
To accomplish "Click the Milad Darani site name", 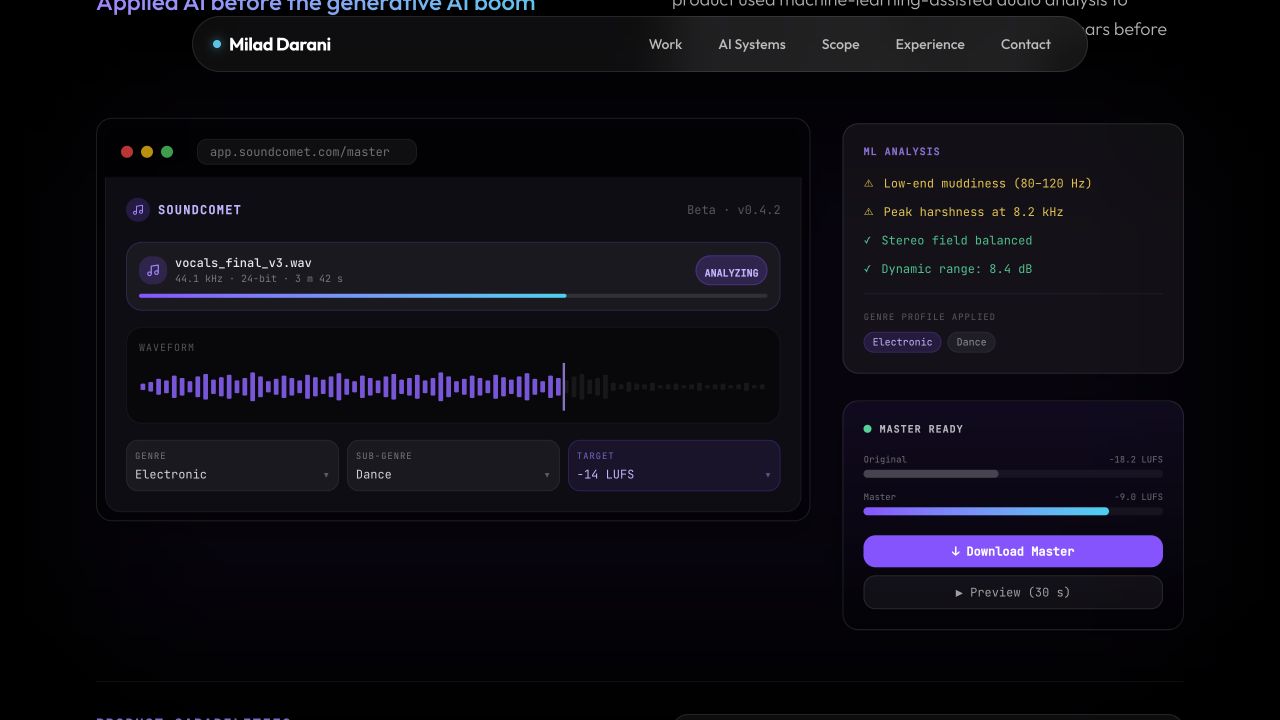I will tap(280, 44).
